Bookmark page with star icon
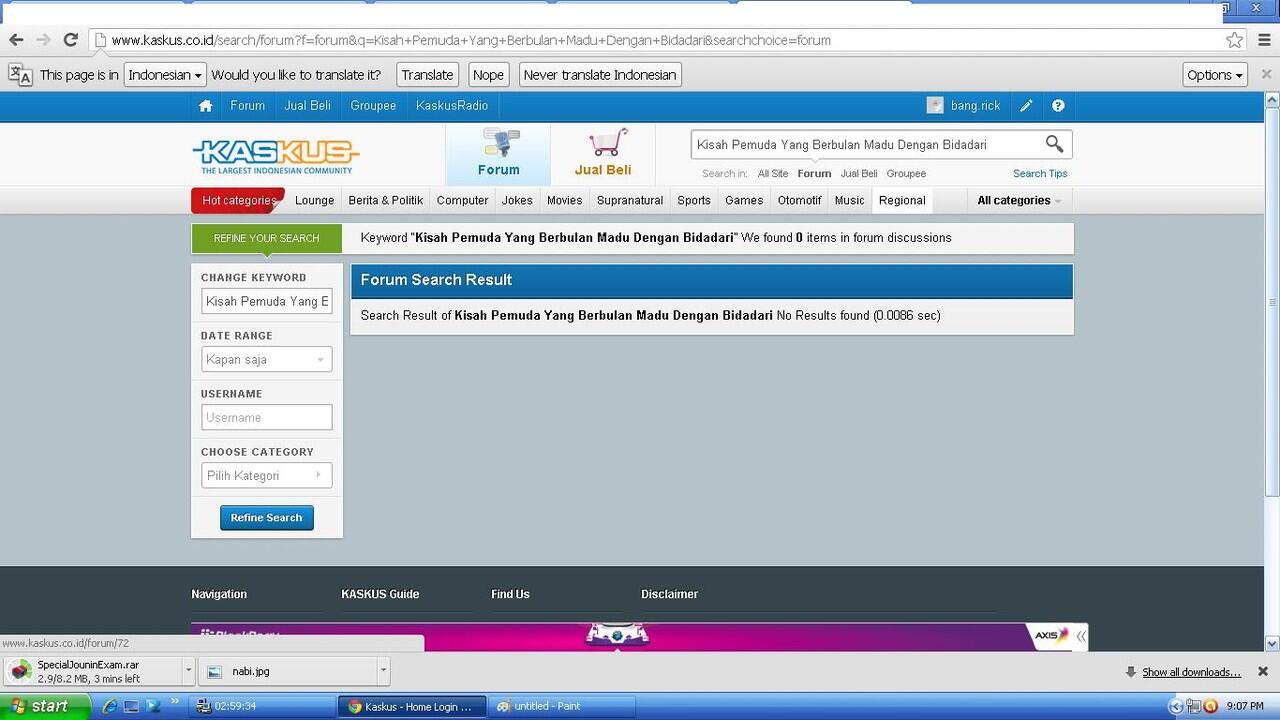 [x=1235, y=40]
